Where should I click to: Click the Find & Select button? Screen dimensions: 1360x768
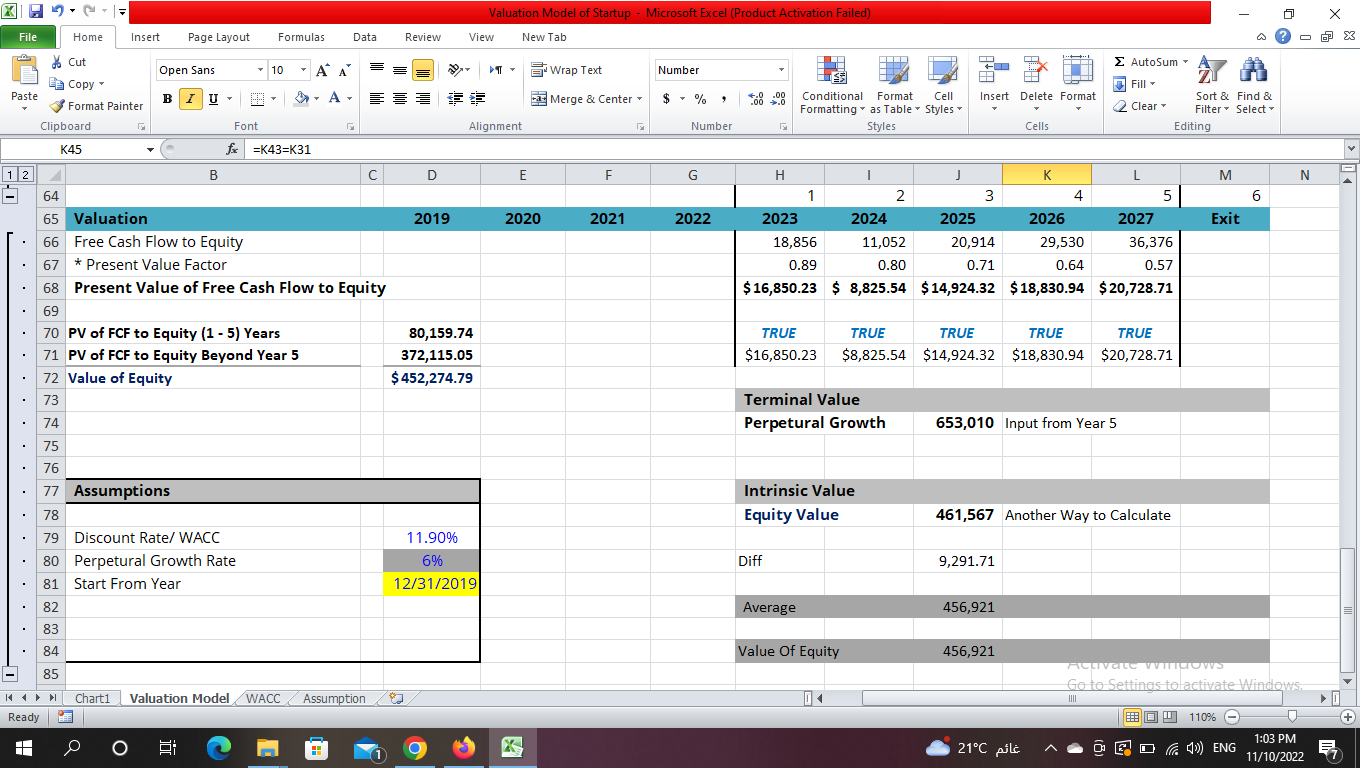pos(1253,85)
